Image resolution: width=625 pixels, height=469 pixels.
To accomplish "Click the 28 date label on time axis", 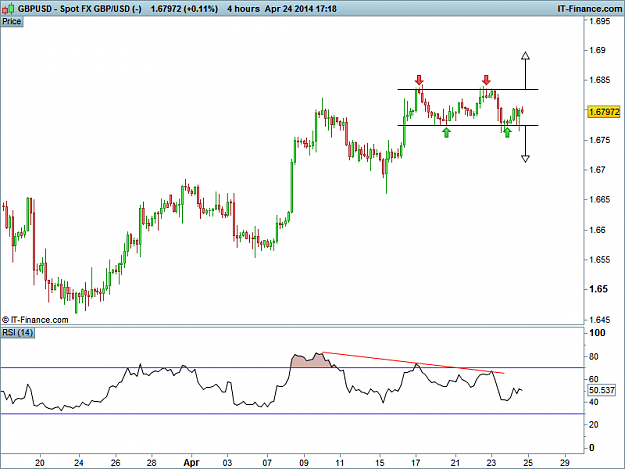I will (x=151, y=463).
